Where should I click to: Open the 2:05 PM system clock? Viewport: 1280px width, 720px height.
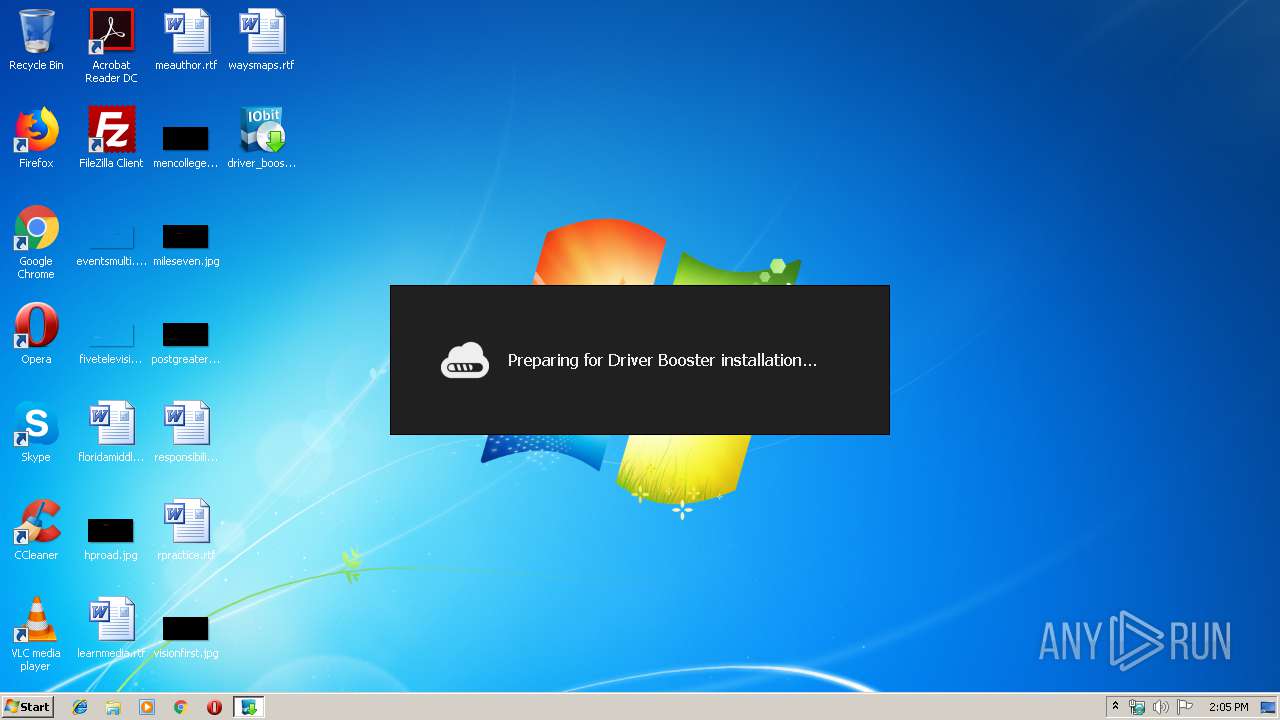pyautogui.click(x=1228, y=707)
